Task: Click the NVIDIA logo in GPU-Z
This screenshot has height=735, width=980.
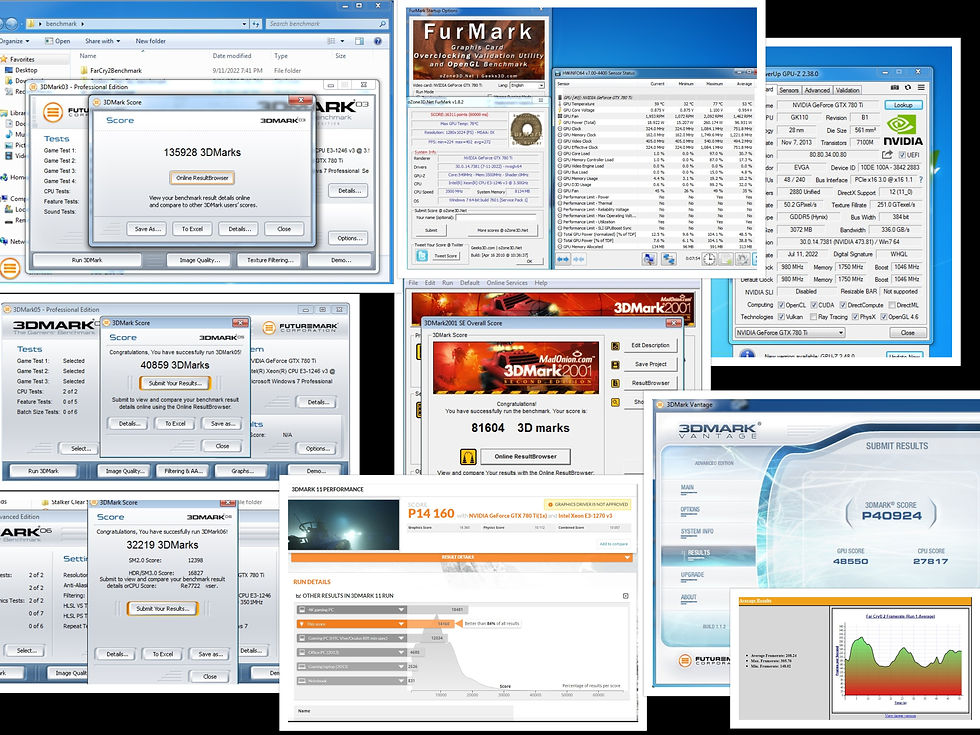Action: 903,129
